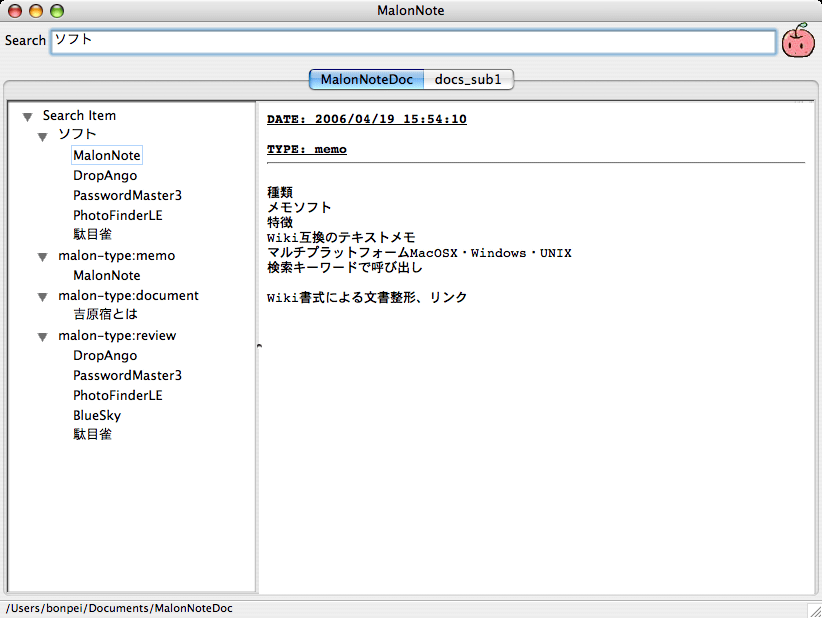Minimize the window with yellow button
Image resolution: width=822 pixels, height=618 pixels.
point(36,10)
